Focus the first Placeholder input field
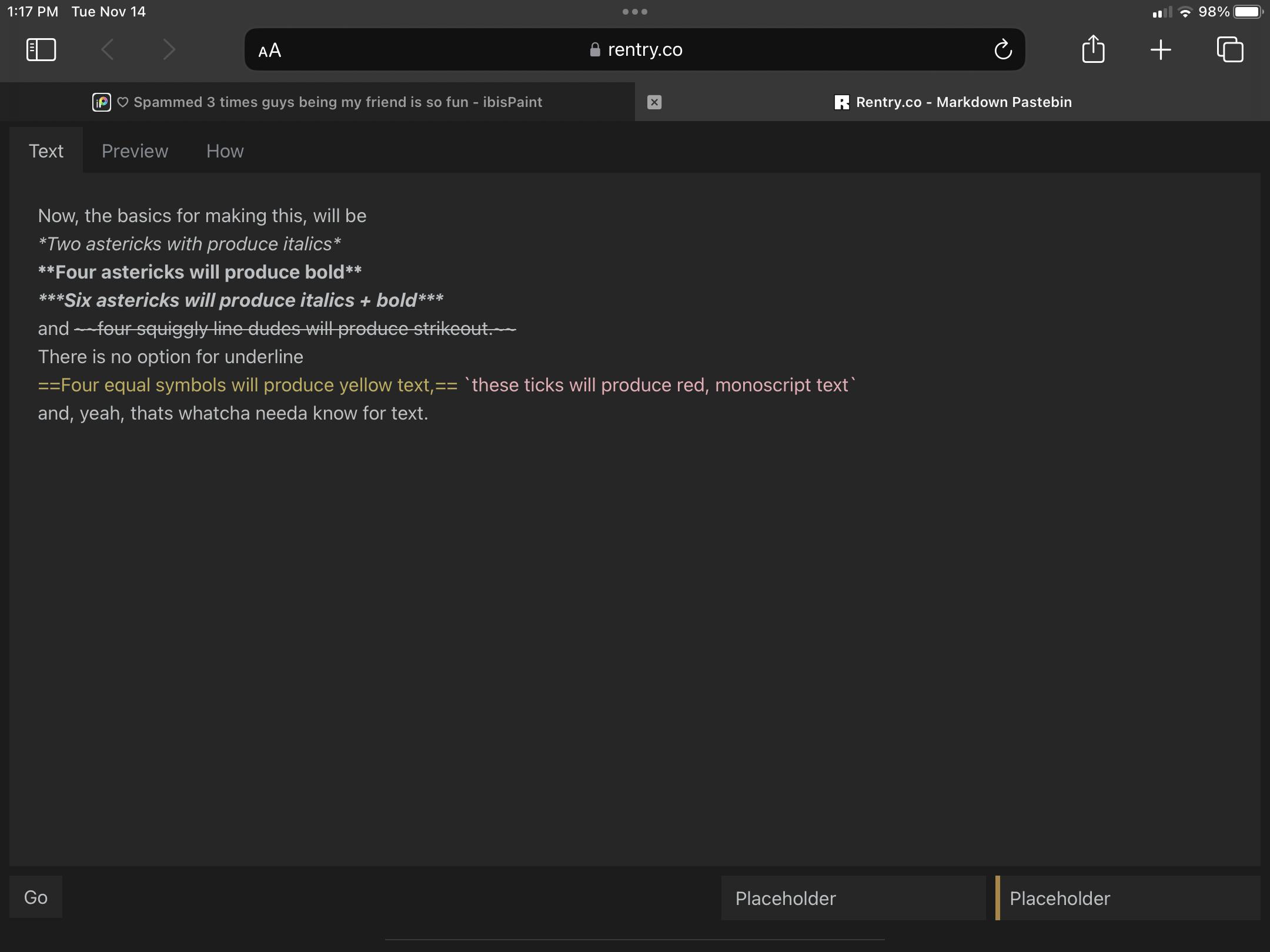The width and height of the screenshot is (1270, 952). tap(853, 898)
